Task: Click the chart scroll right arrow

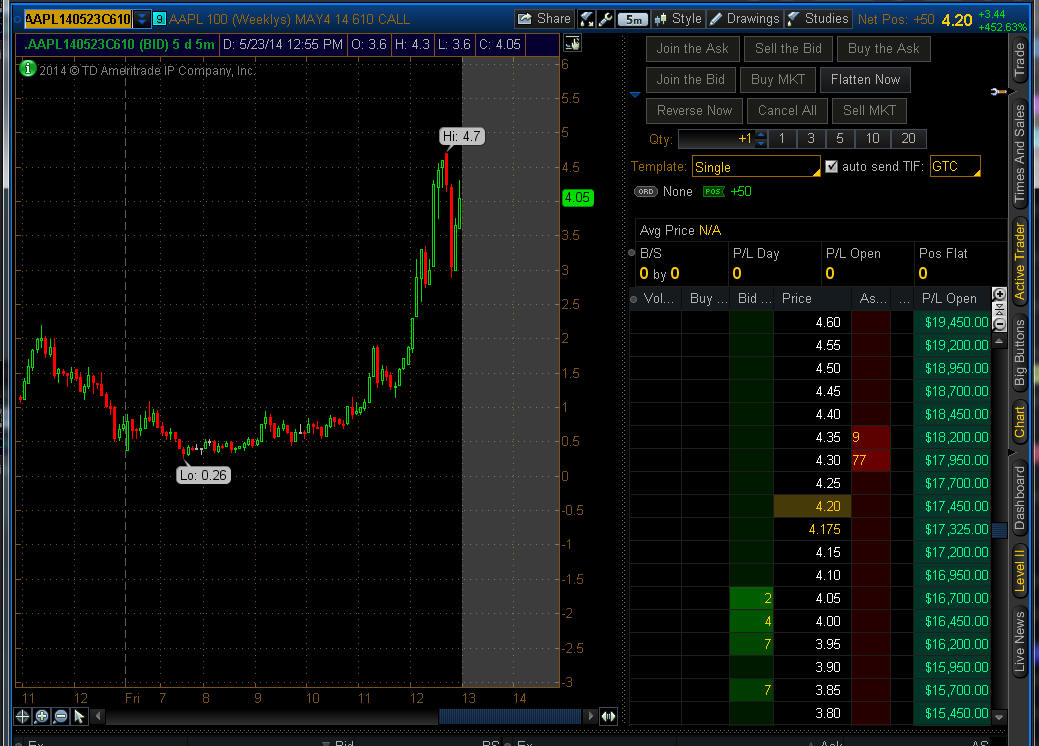Action: click(x=590, y=716)
